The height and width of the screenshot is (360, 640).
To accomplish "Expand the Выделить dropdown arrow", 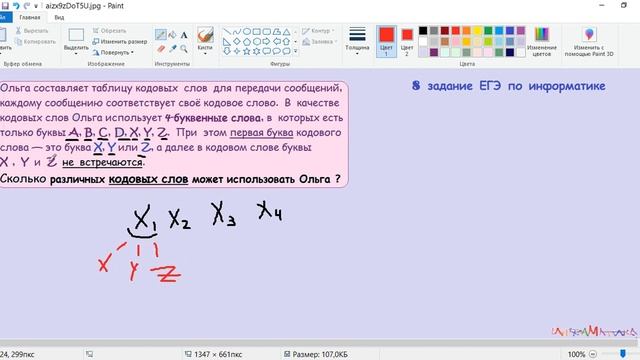I will coord(76,54).
